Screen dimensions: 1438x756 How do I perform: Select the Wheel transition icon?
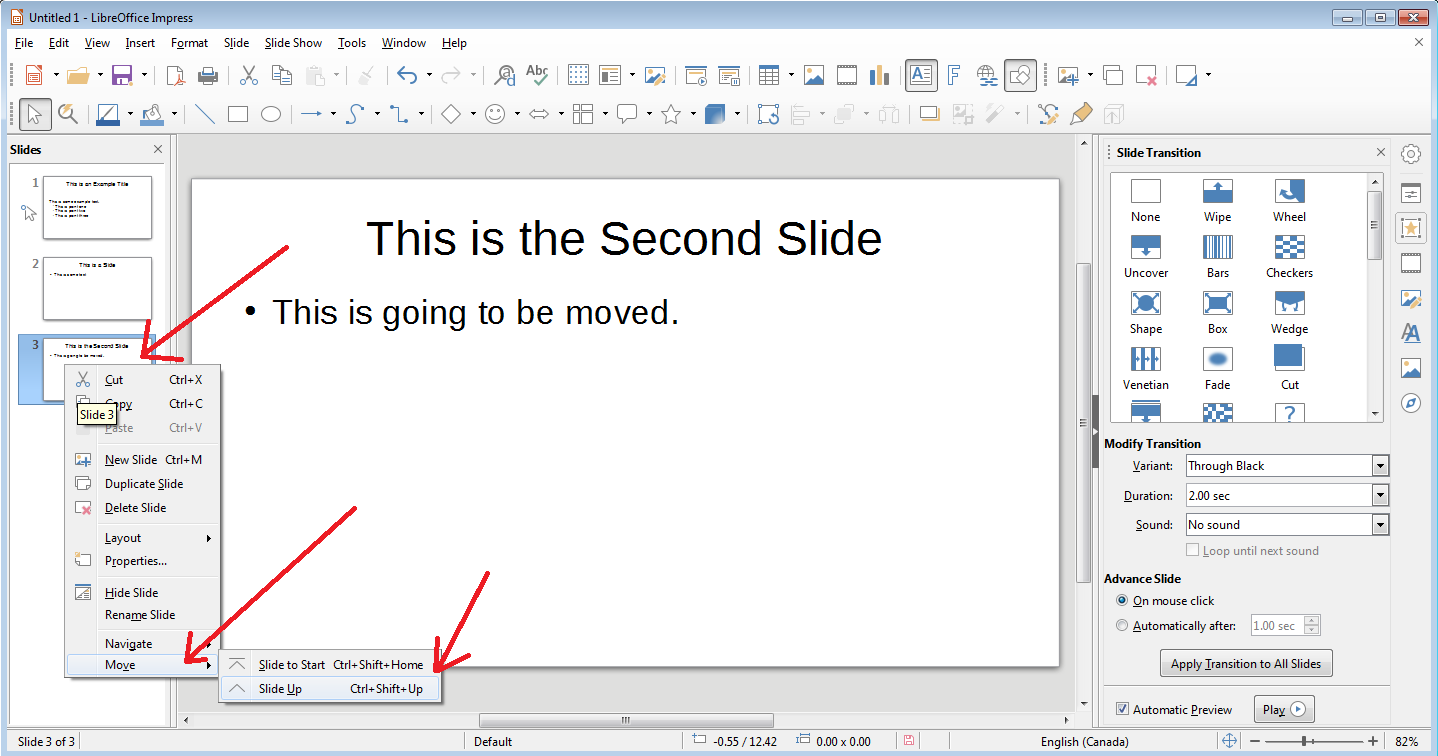click(1289, 200)
